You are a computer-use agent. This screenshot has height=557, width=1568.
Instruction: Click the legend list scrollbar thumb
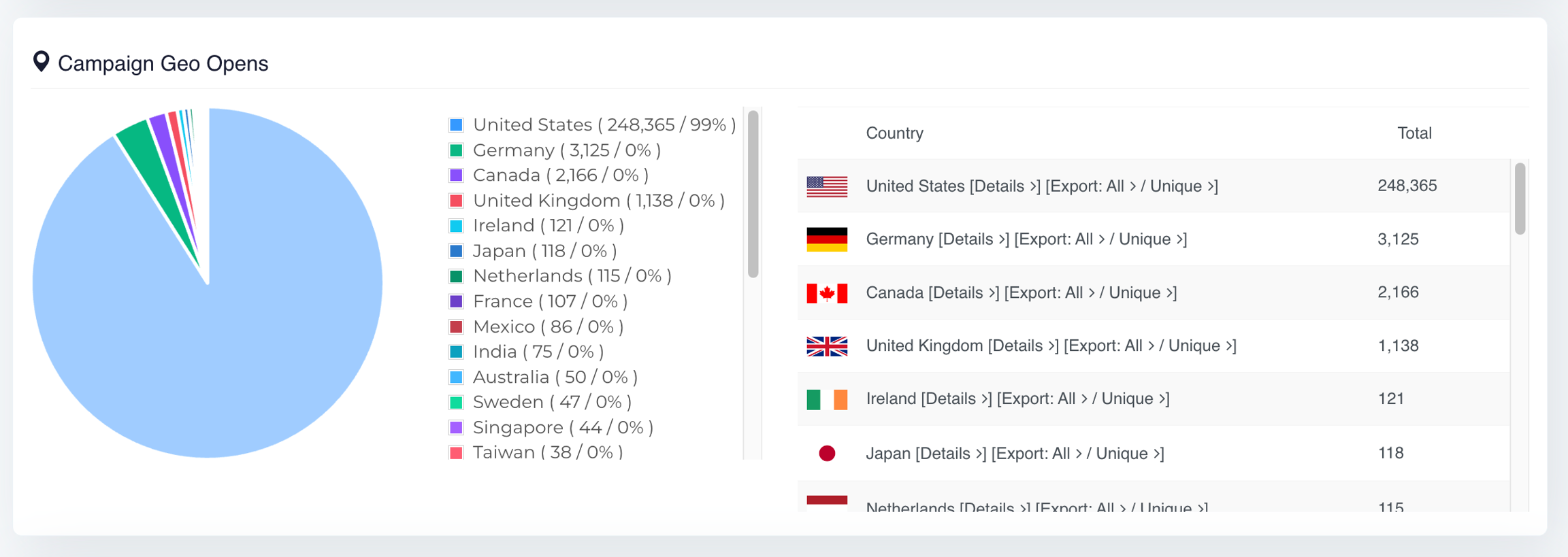tap(753, 194)
